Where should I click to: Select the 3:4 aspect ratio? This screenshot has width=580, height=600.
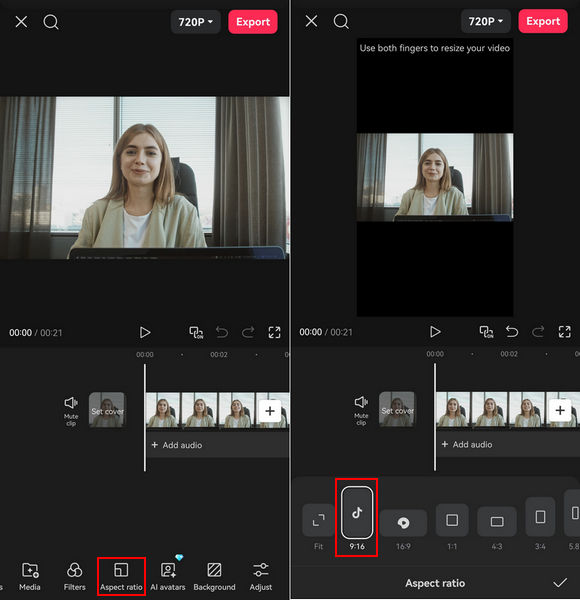[x=540, y=524]
